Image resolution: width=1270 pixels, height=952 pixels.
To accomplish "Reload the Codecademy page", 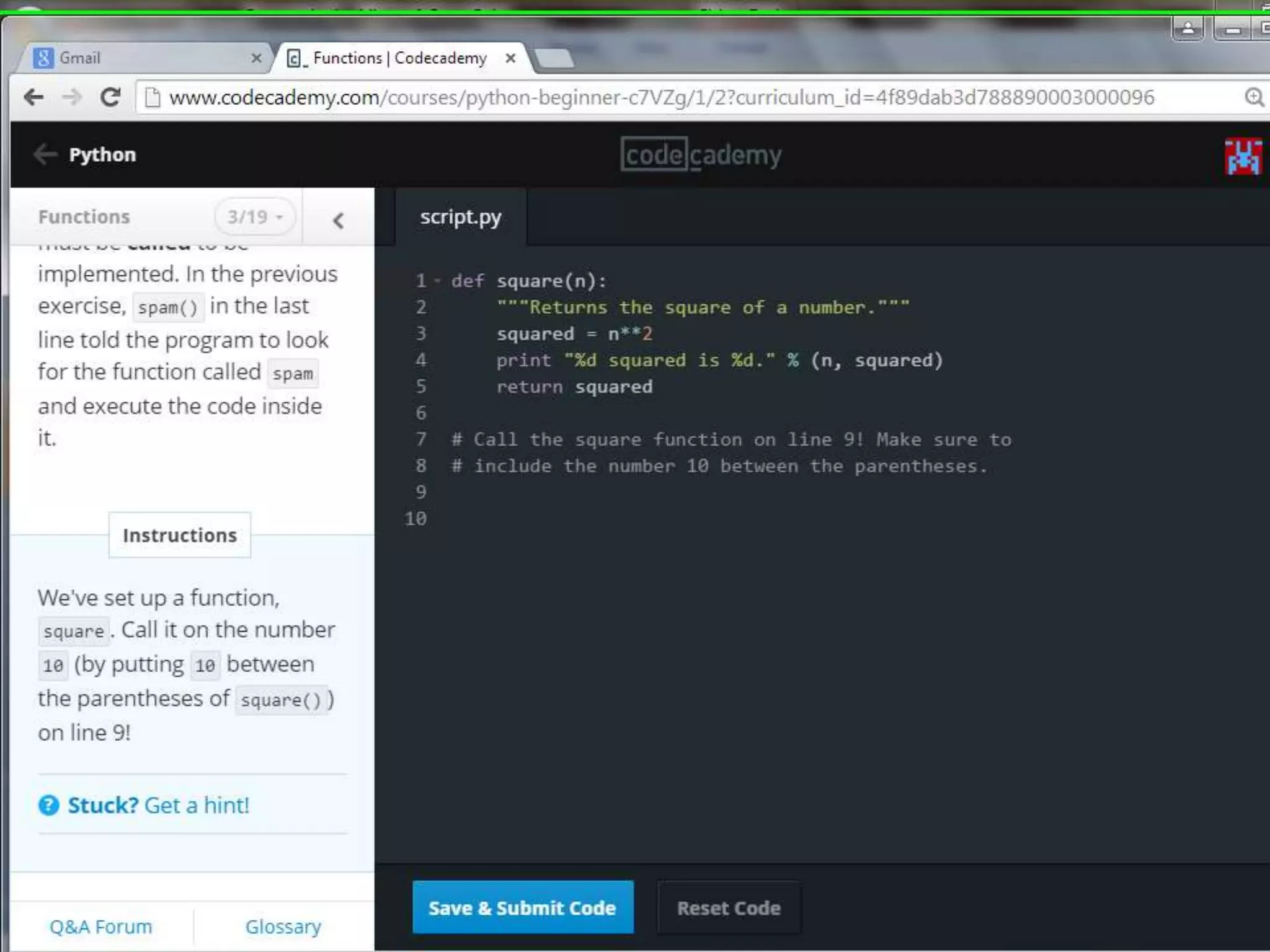I will pos(110,97).
